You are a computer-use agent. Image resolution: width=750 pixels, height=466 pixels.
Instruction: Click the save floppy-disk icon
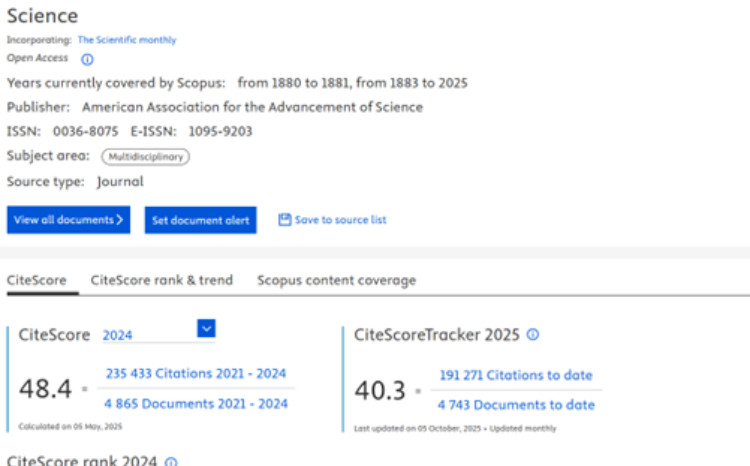pos(284,220)
